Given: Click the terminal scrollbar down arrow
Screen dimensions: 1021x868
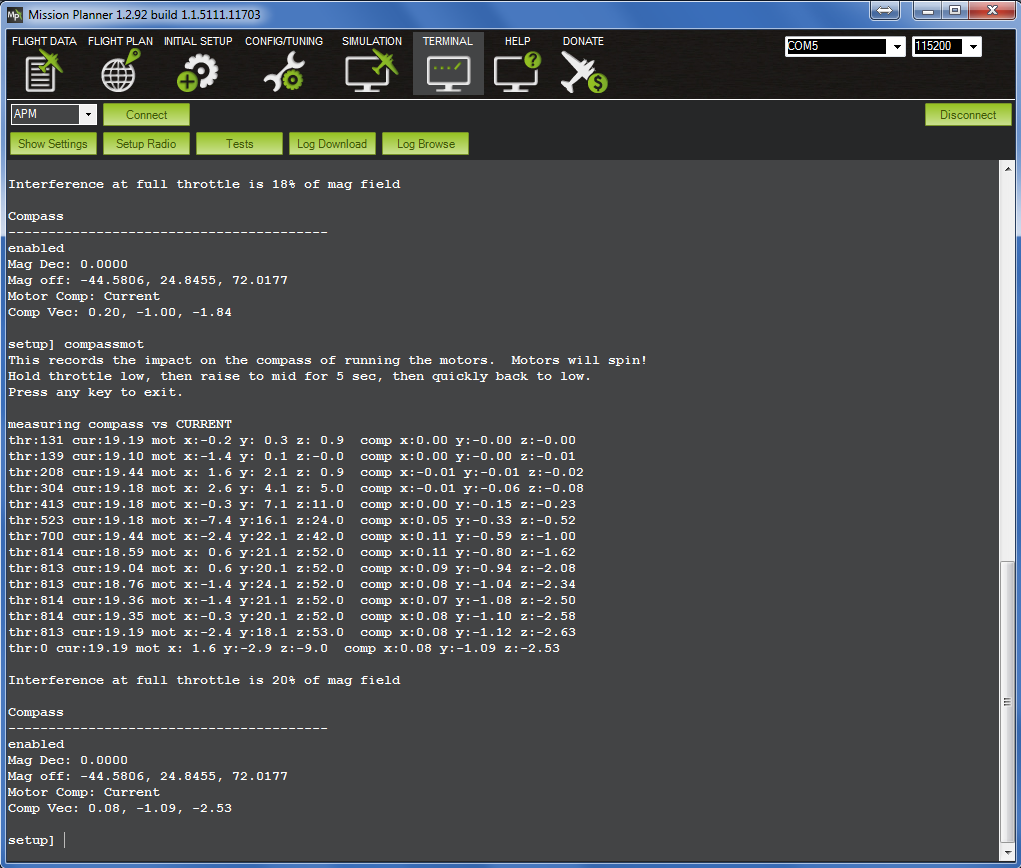Looking at the screenshot, I should click(1007, 852).
